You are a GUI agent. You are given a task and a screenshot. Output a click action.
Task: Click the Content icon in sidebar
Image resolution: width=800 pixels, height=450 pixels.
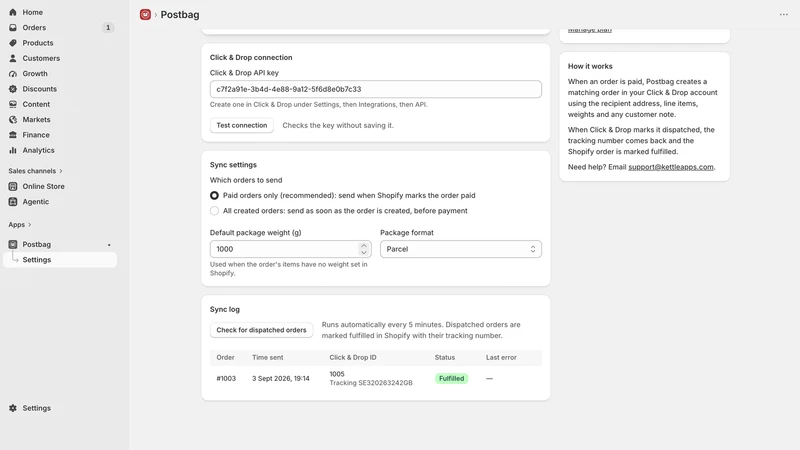tap(13, 104)
